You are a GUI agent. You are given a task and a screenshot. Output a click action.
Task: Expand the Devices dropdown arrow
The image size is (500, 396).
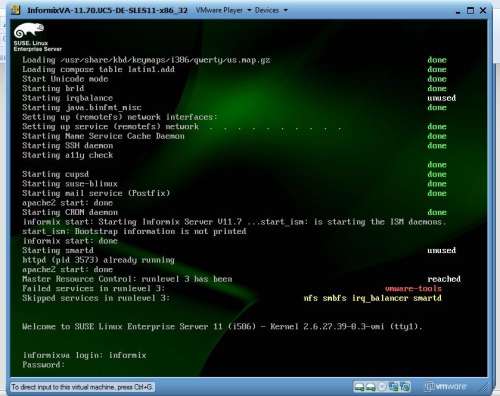(x=286, y=10)
